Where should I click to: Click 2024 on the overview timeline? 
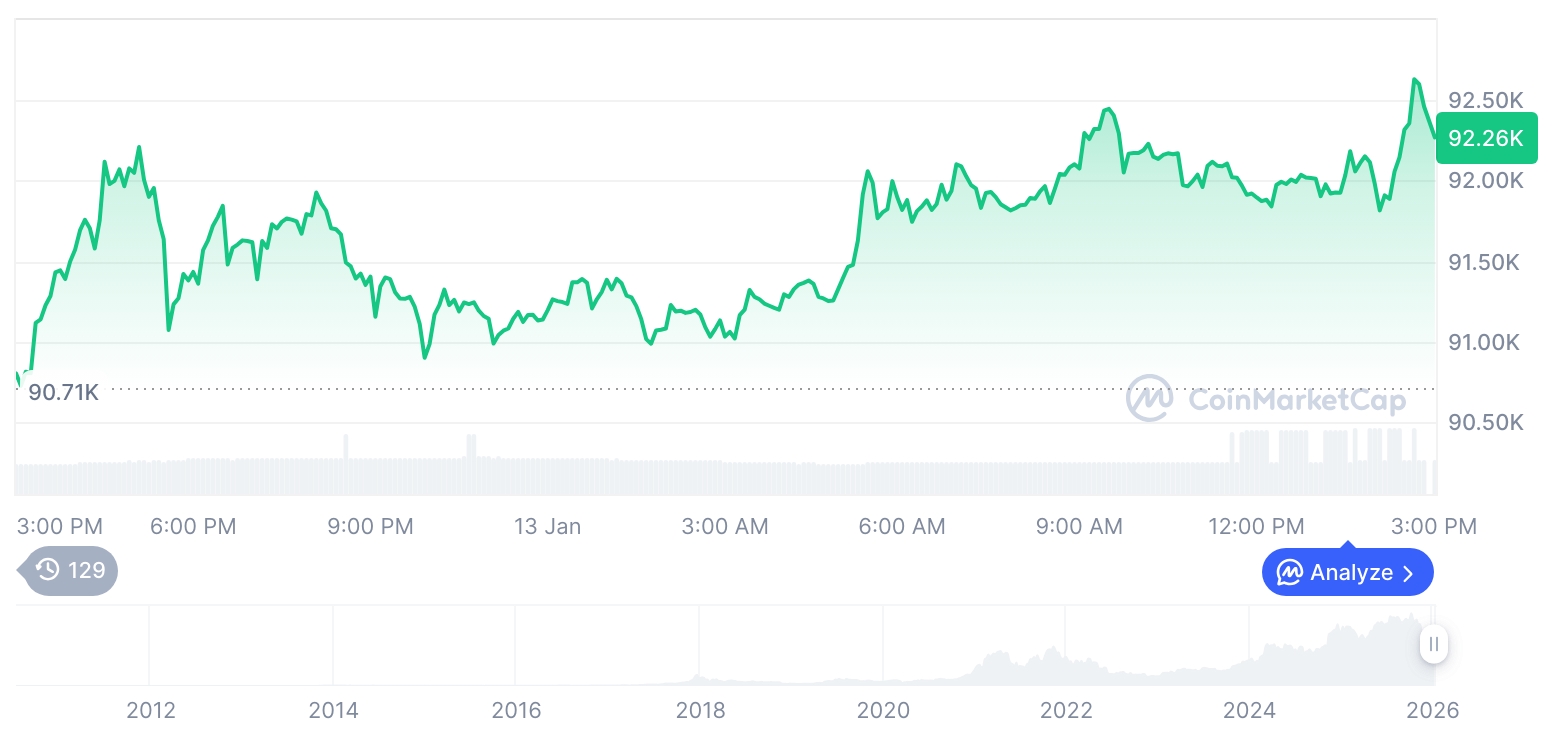pos(1249,710)
